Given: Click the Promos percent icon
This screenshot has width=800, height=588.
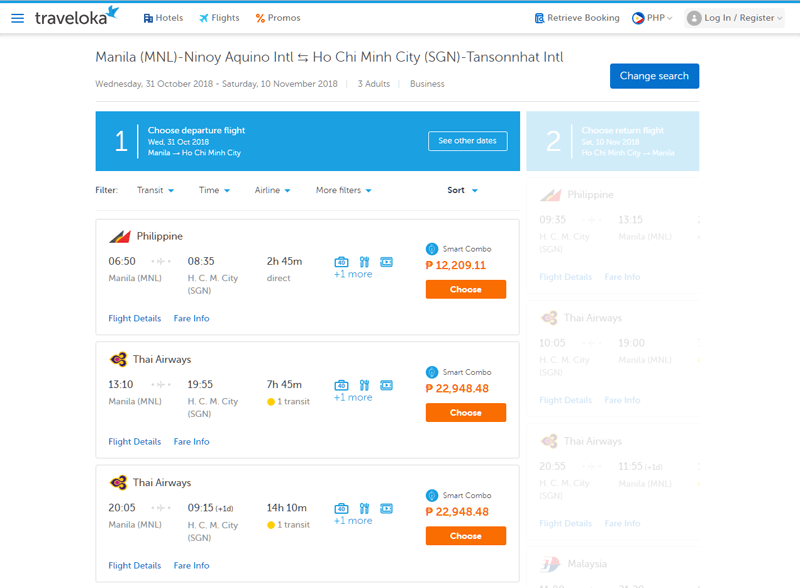Looking at the screenshot, I should click(260, 18).
